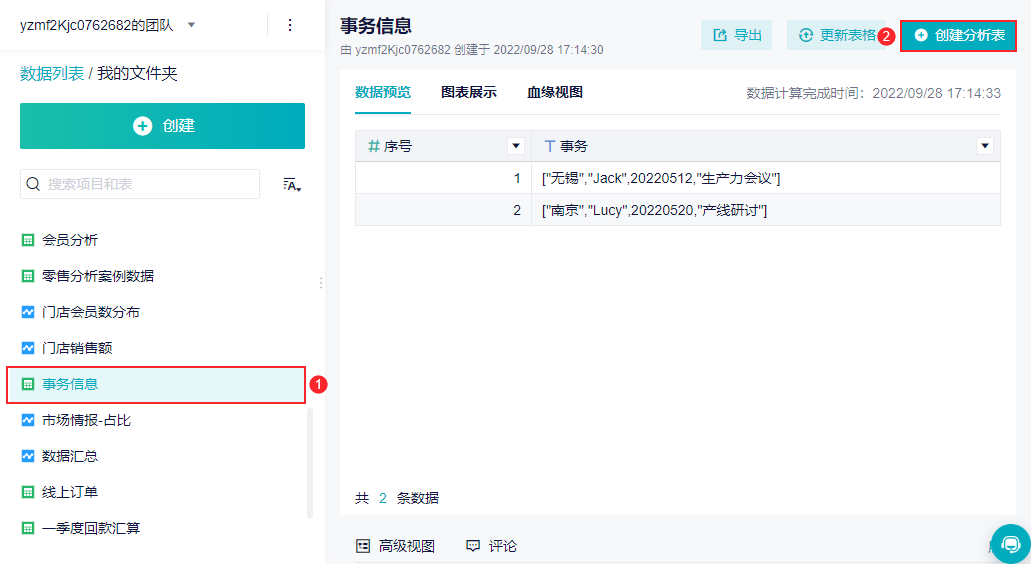
Task: Go to 数据列表 breadcrumb link
Action: point(52,74)
